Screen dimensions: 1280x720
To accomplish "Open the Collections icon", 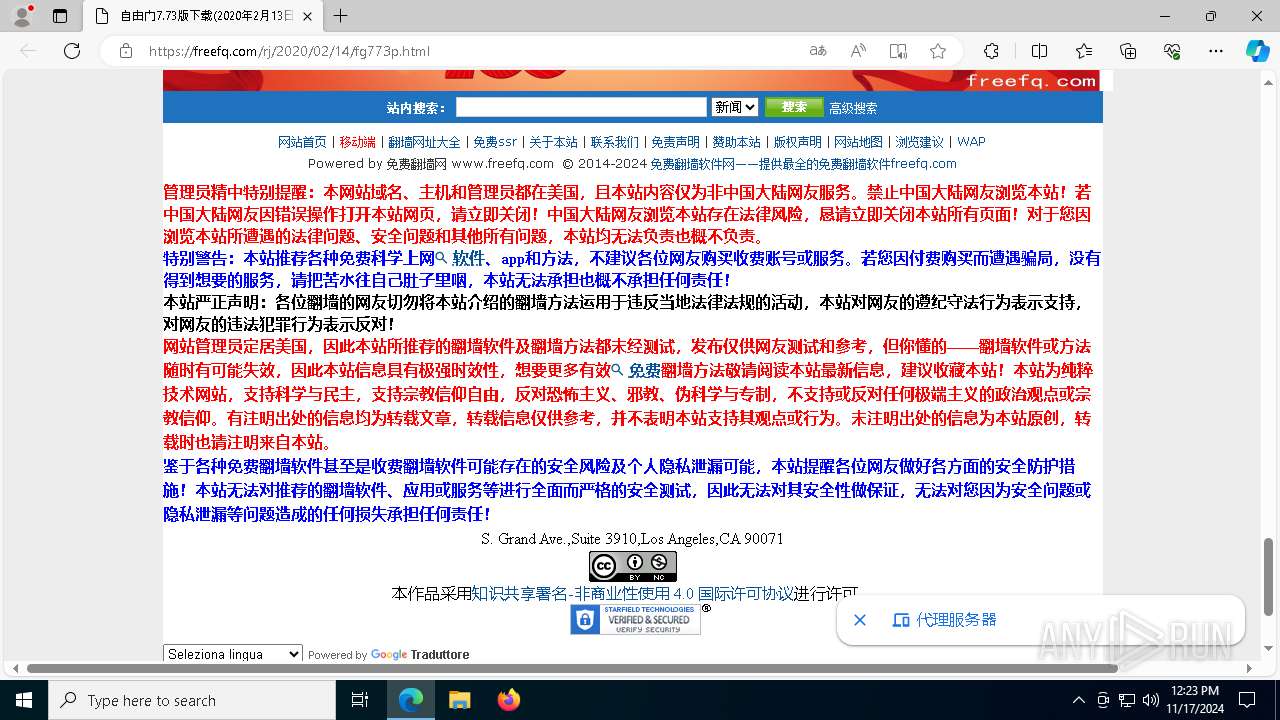I will click(1128, 51).
